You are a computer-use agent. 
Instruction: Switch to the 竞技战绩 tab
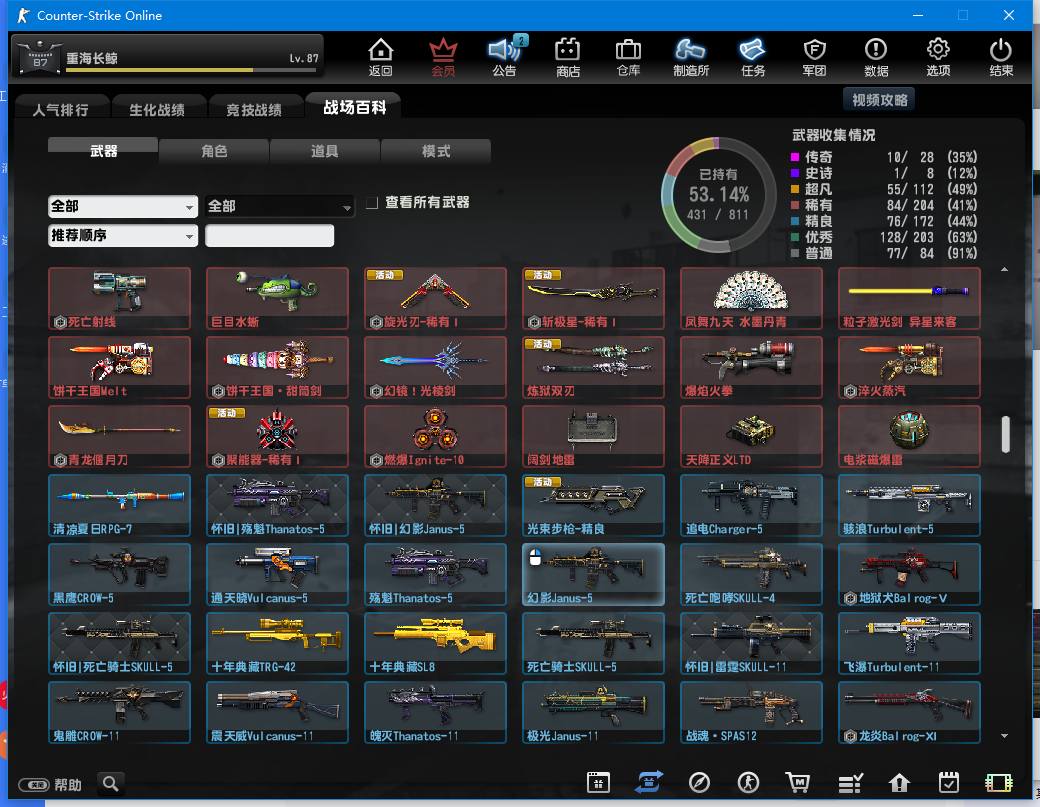tap(254, 109)
